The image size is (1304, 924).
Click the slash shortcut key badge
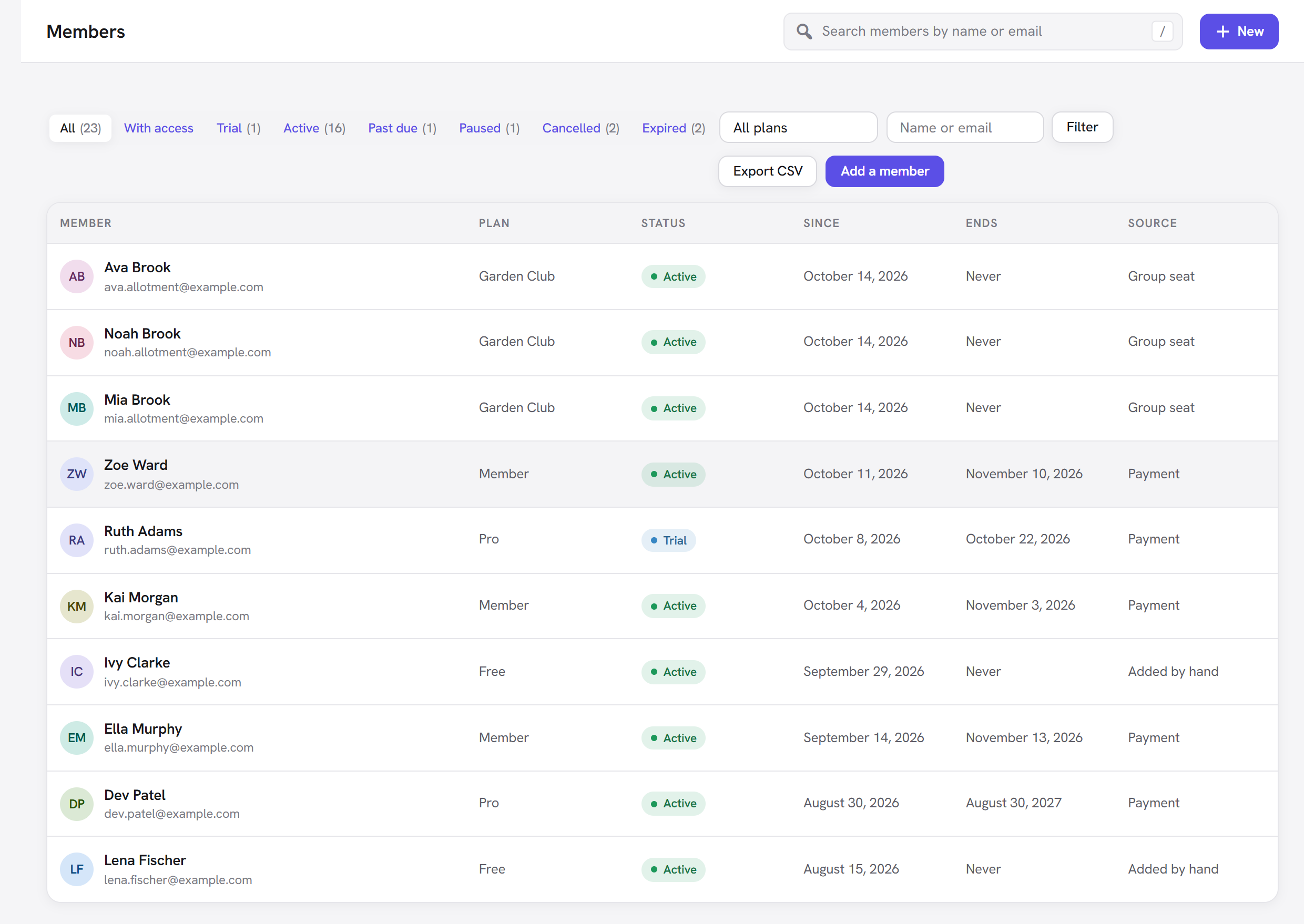[x=1162, y=32]
